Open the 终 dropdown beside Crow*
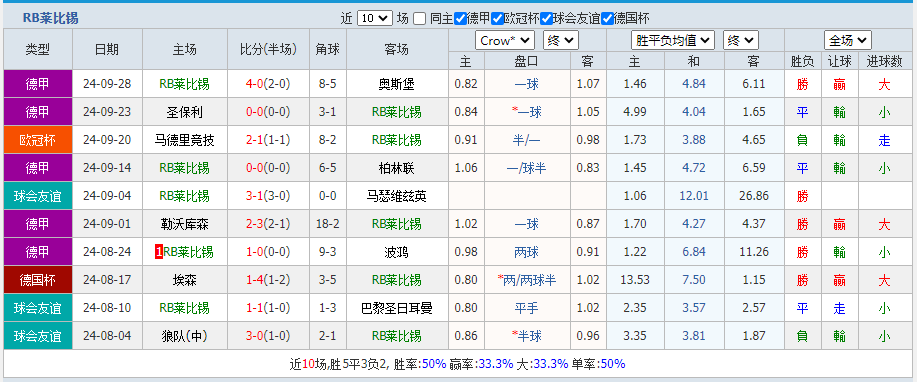917x382 pixels. 561,40
